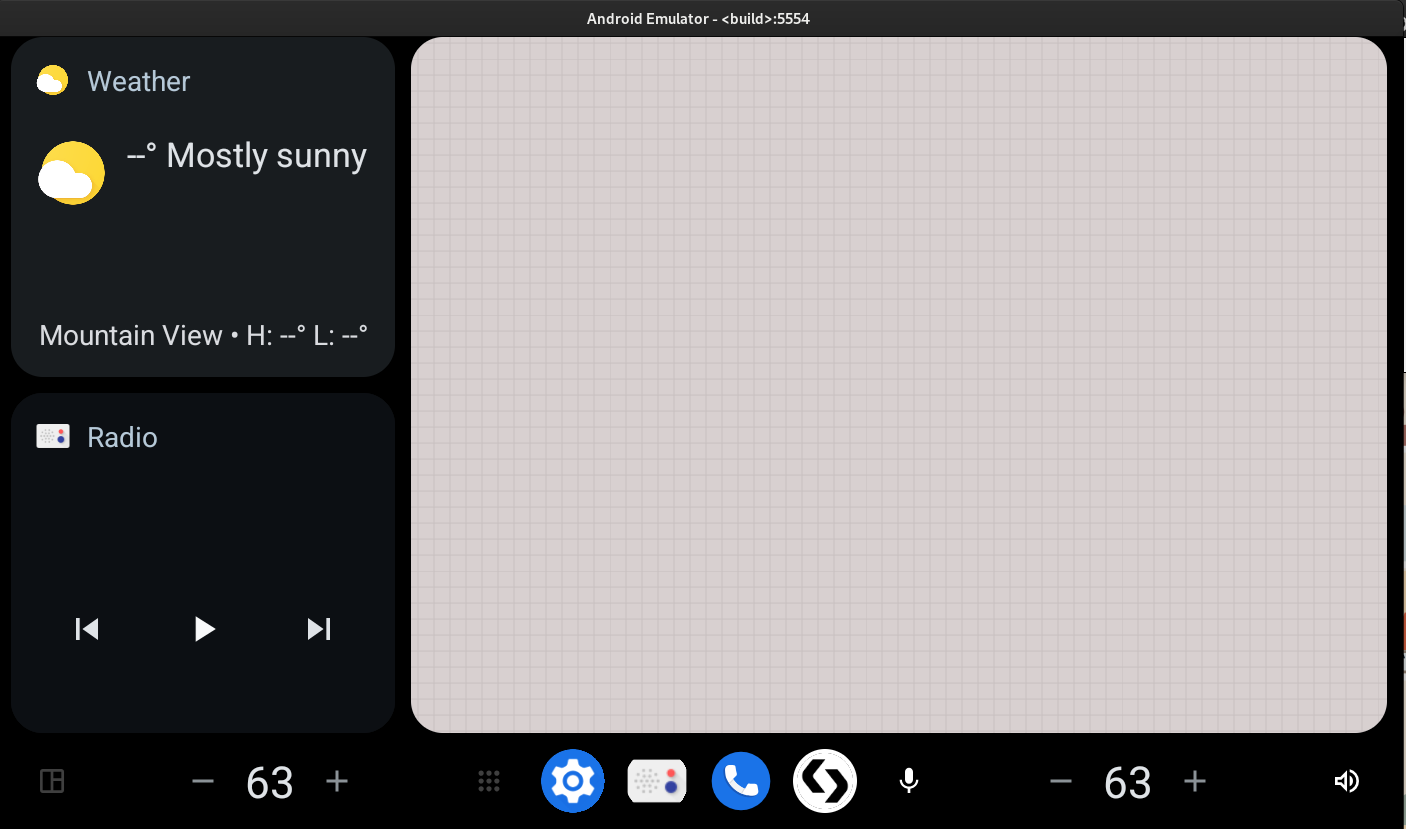
Task: Go to the previous radio station
Action: 88,629
